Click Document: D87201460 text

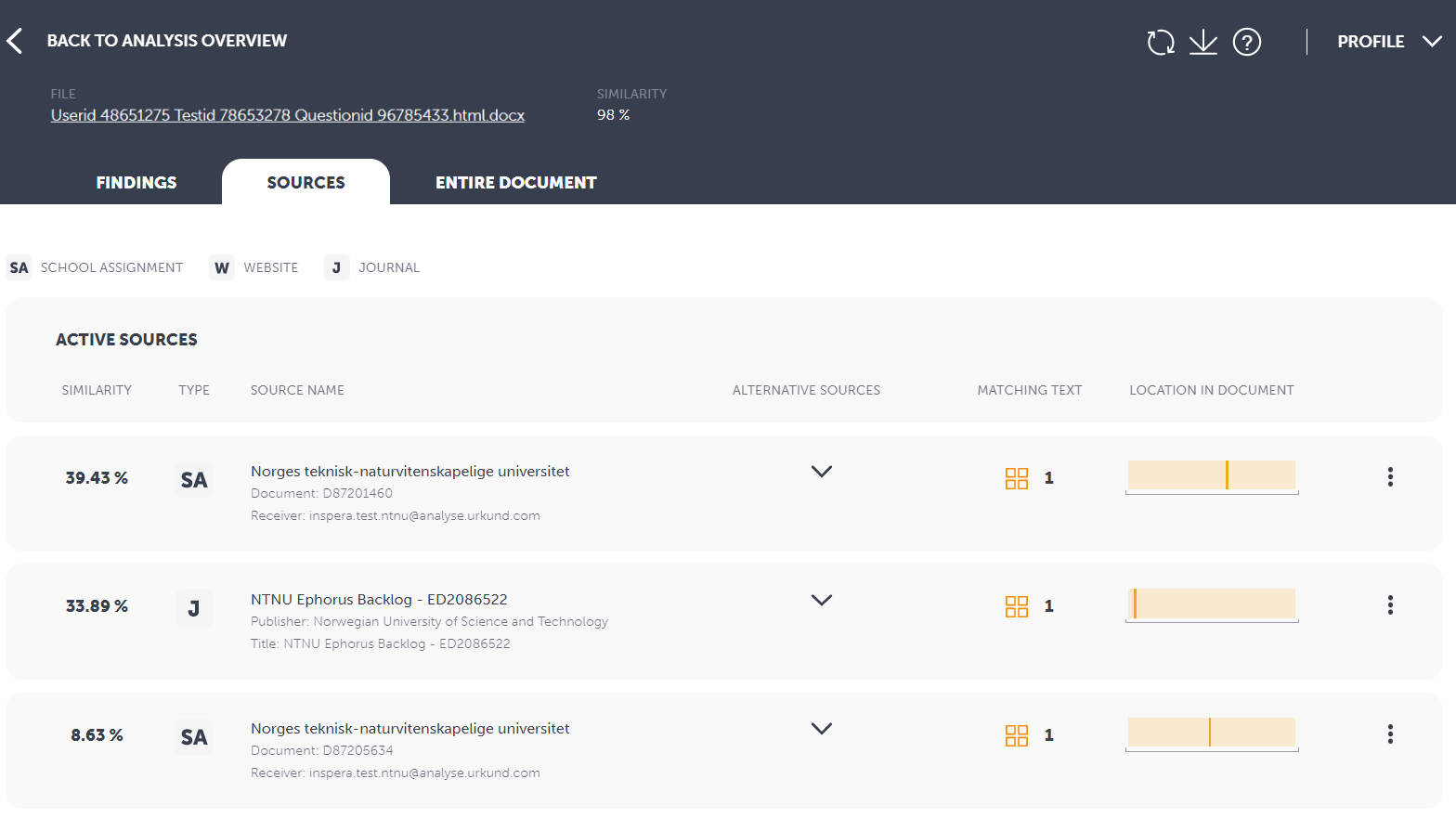click(x=321, y=494)
